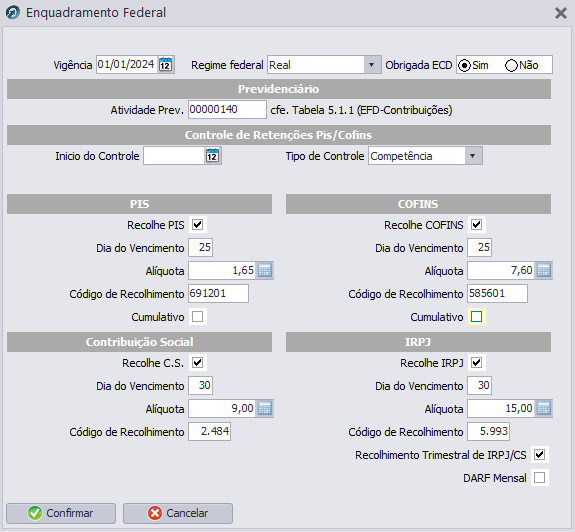This screenshot has width=575, height=532.
Task: Uncheck Recolhimento Trimestral de IRPJ/CS
Action: point(539,455)
